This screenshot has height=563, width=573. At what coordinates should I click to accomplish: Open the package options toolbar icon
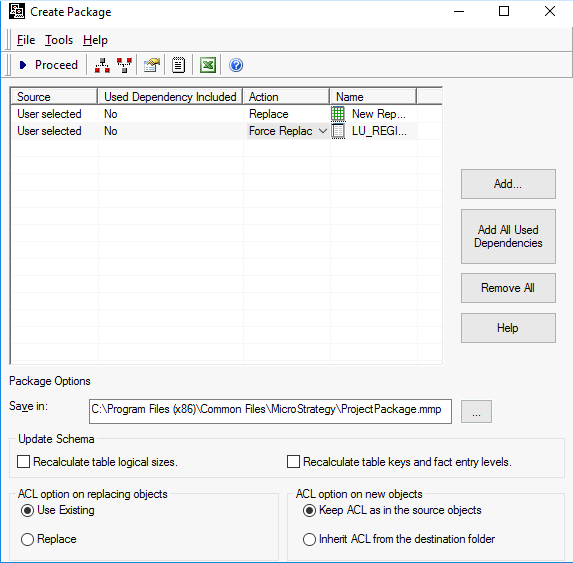coord(152,65)
